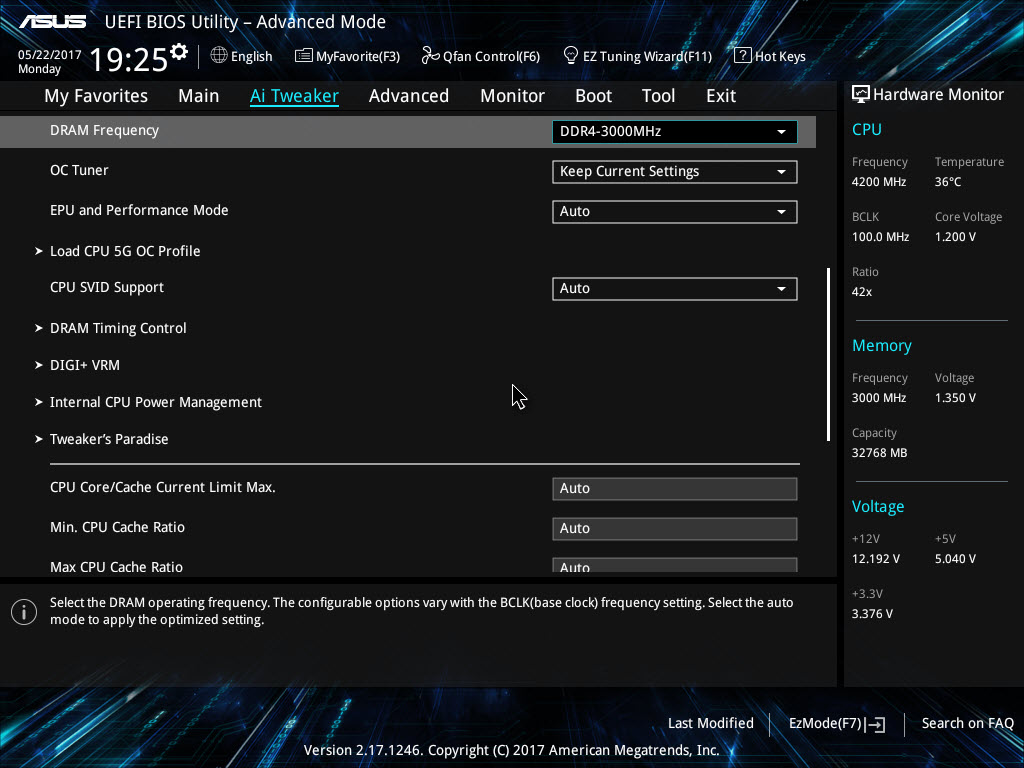Select the Ai Tweaker tab
The image size is (1024, 768).
point(294,96)
